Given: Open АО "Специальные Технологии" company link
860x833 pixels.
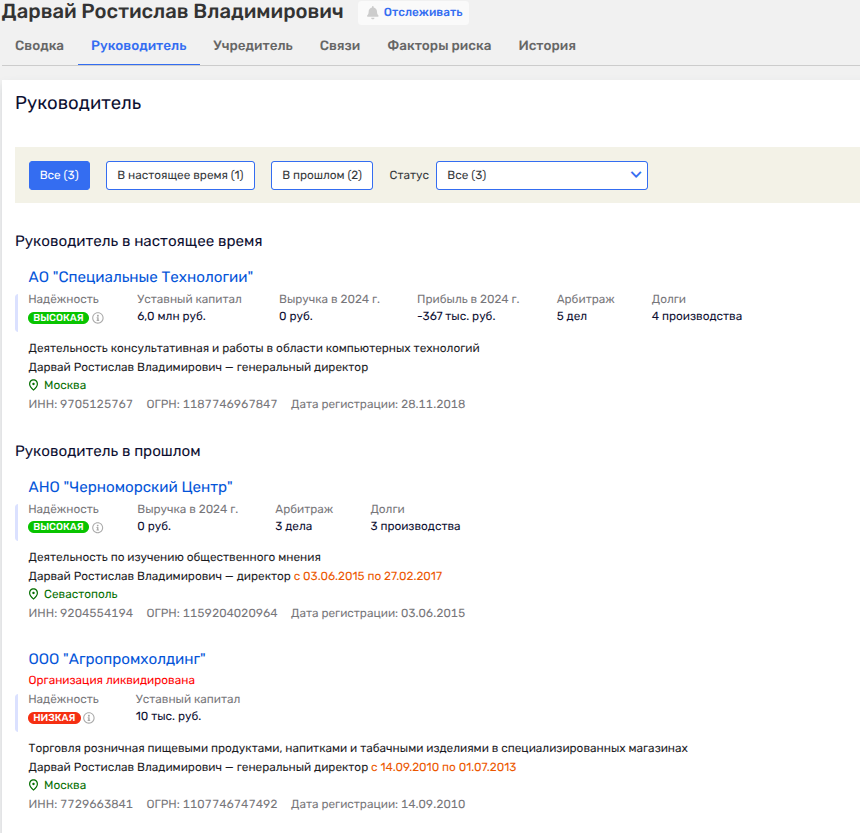Looking at the screenshot, I should [x=141, y=277].
